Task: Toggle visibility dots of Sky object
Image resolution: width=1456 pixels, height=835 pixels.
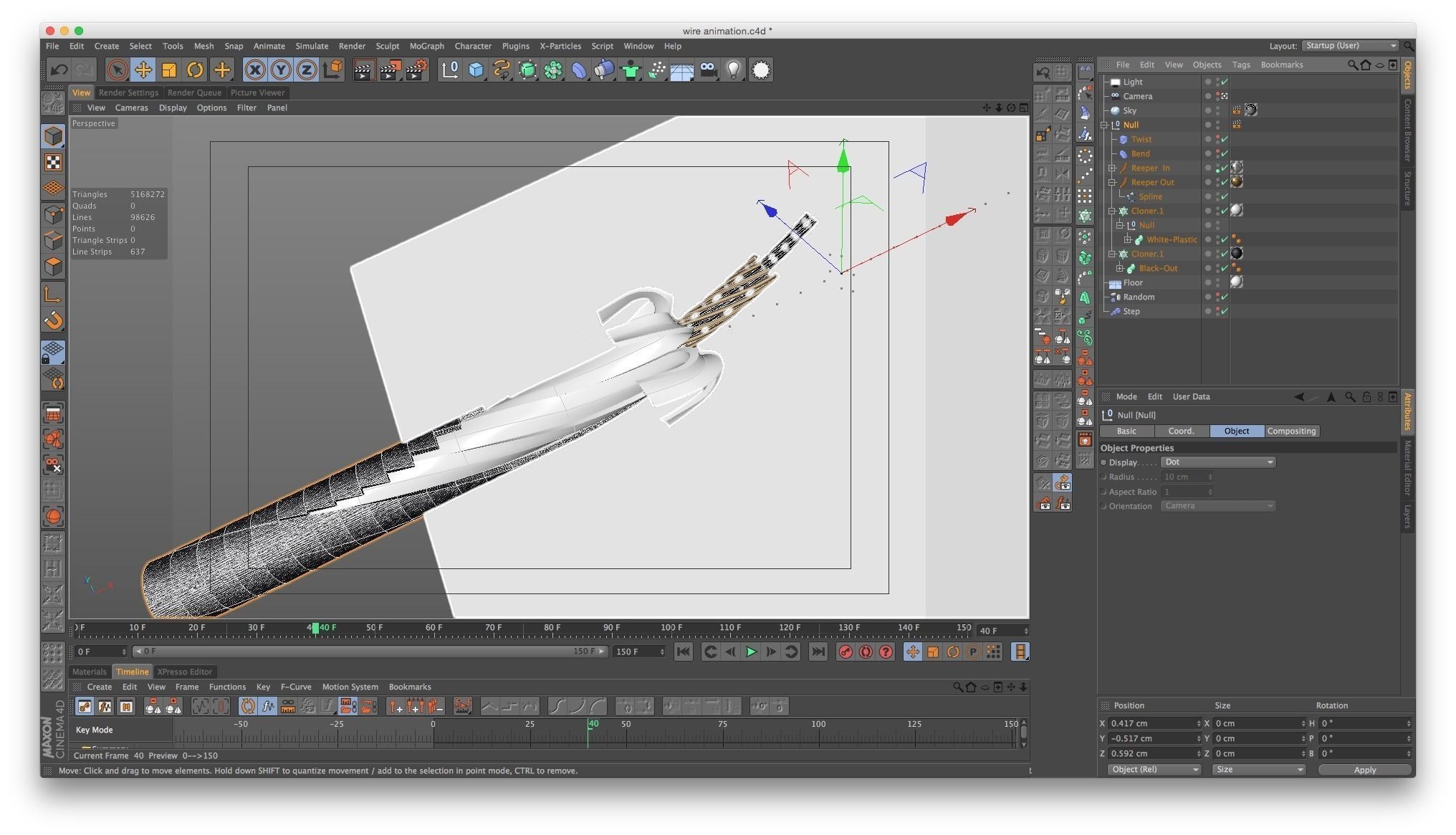Action: 1217,110
